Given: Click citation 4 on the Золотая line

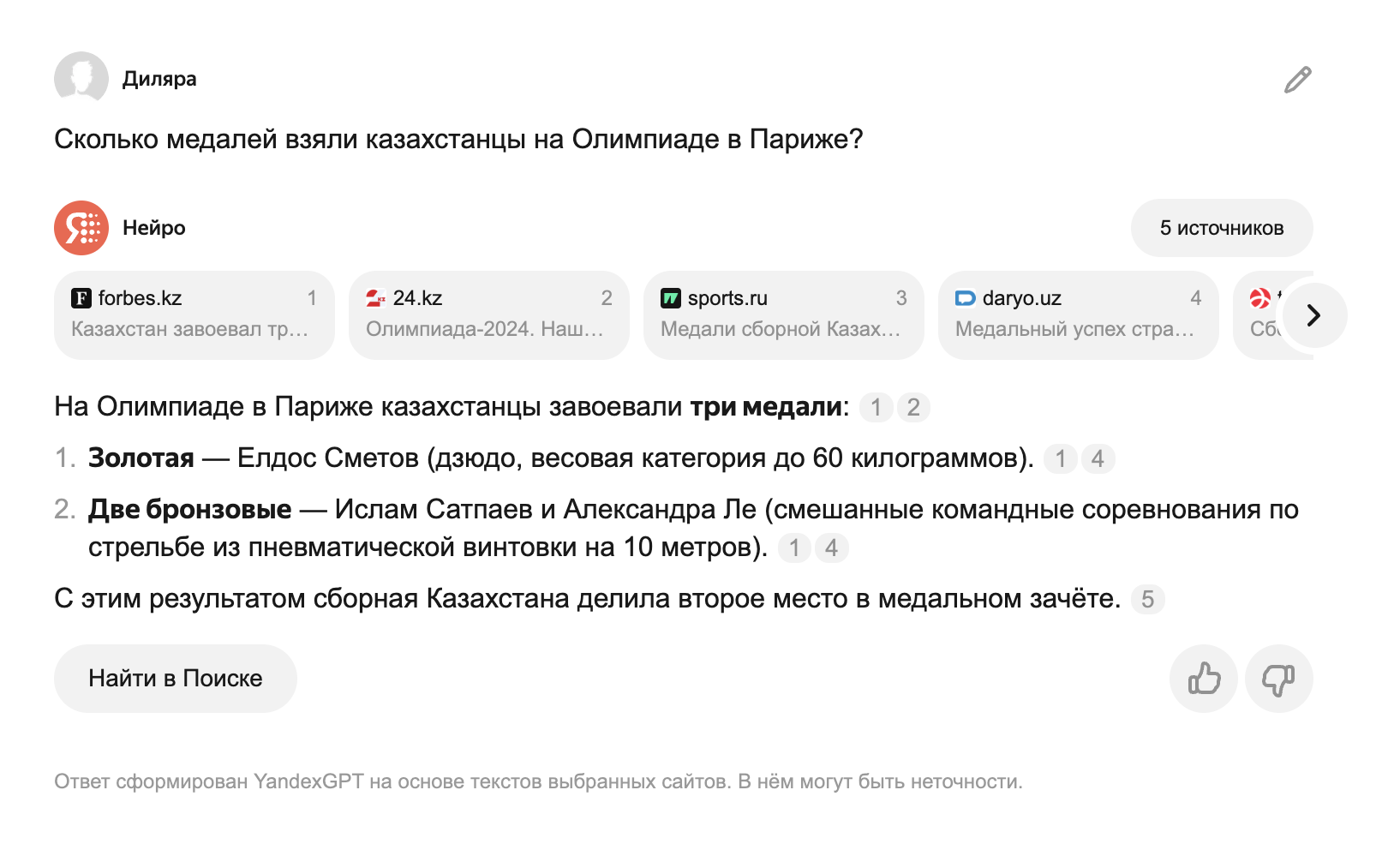Looking at the screenshot, I should coord(1098,458).
